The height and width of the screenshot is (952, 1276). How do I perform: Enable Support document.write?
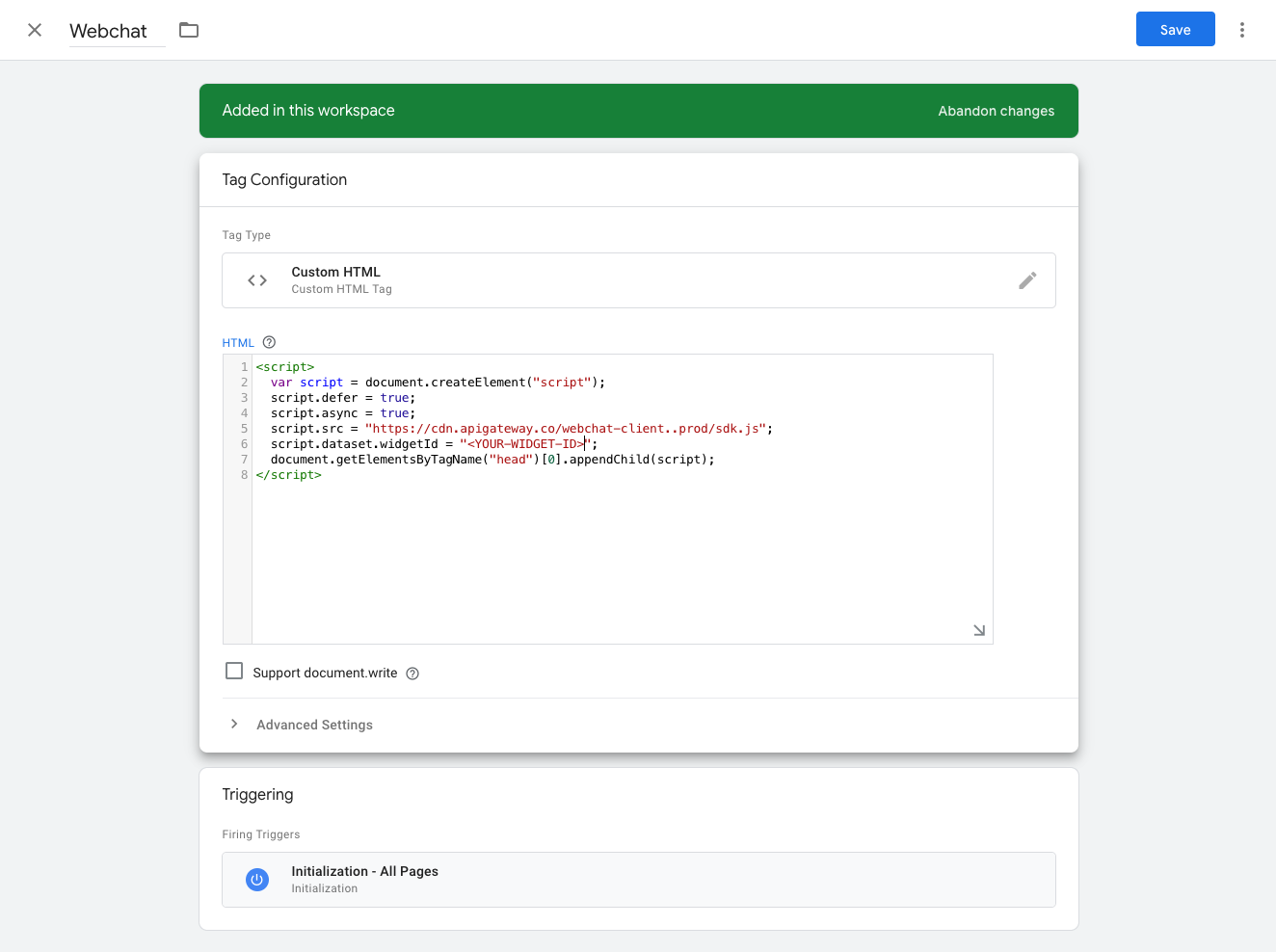coord(234,670)
